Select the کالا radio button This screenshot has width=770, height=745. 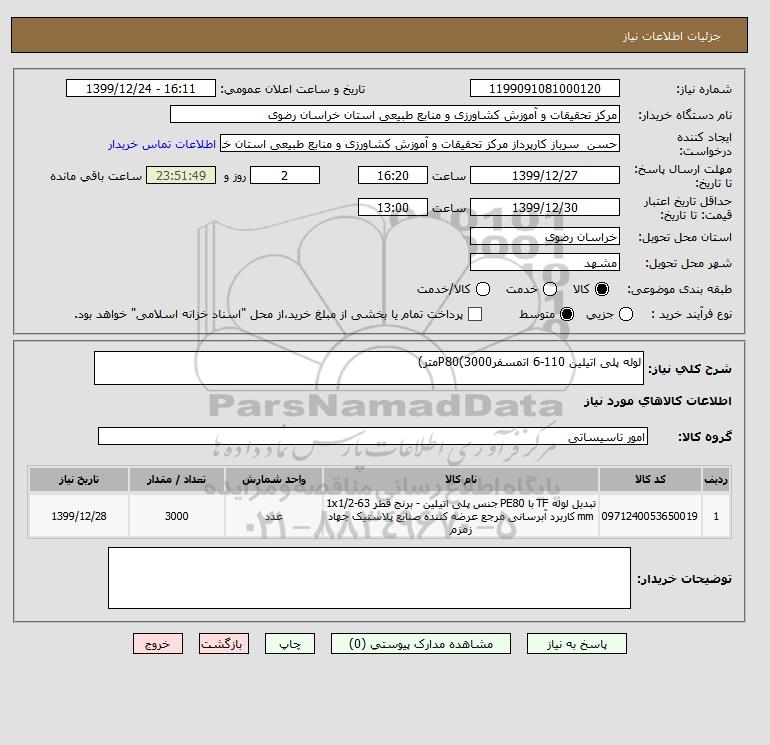(602, 289)
